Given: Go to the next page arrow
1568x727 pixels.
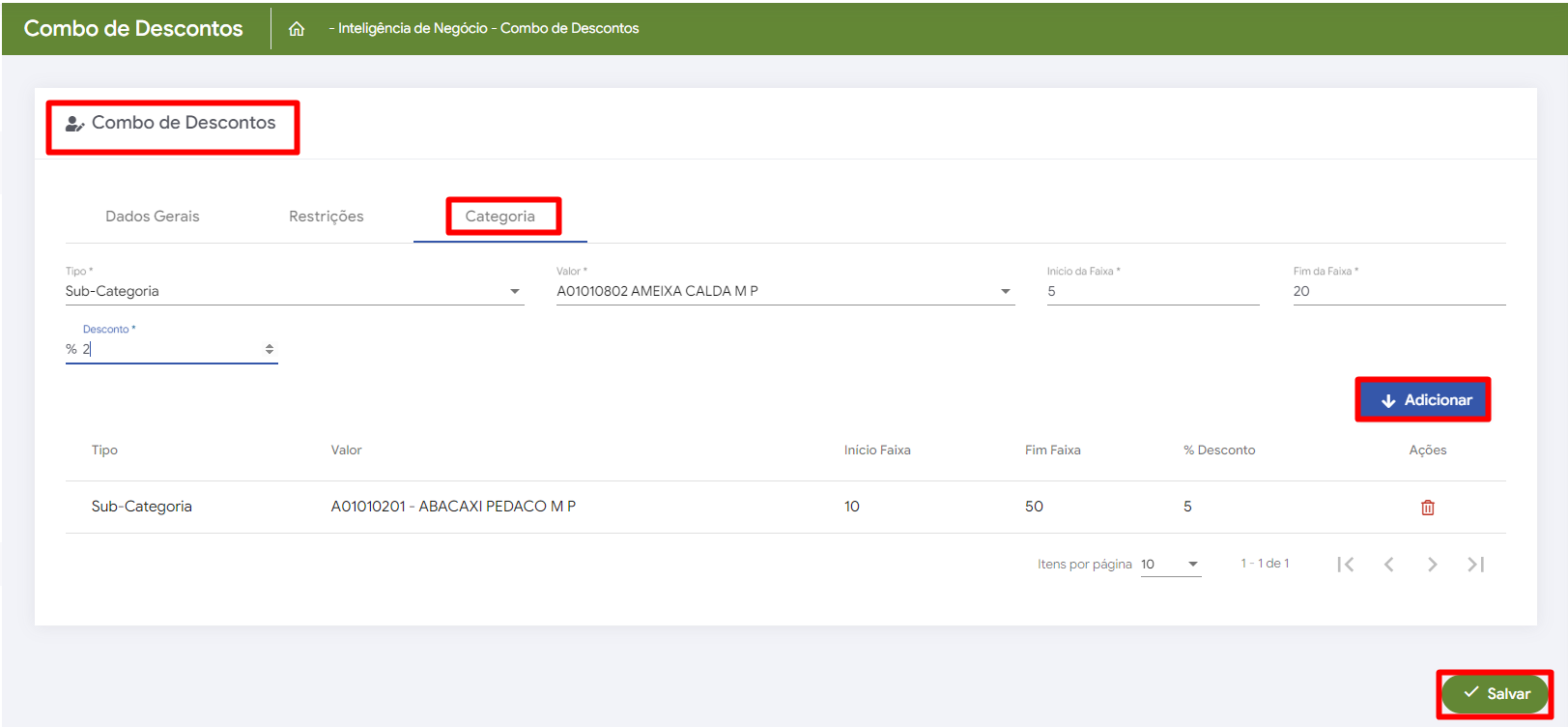Looking at the screenshot, I should pos(1432,565).
